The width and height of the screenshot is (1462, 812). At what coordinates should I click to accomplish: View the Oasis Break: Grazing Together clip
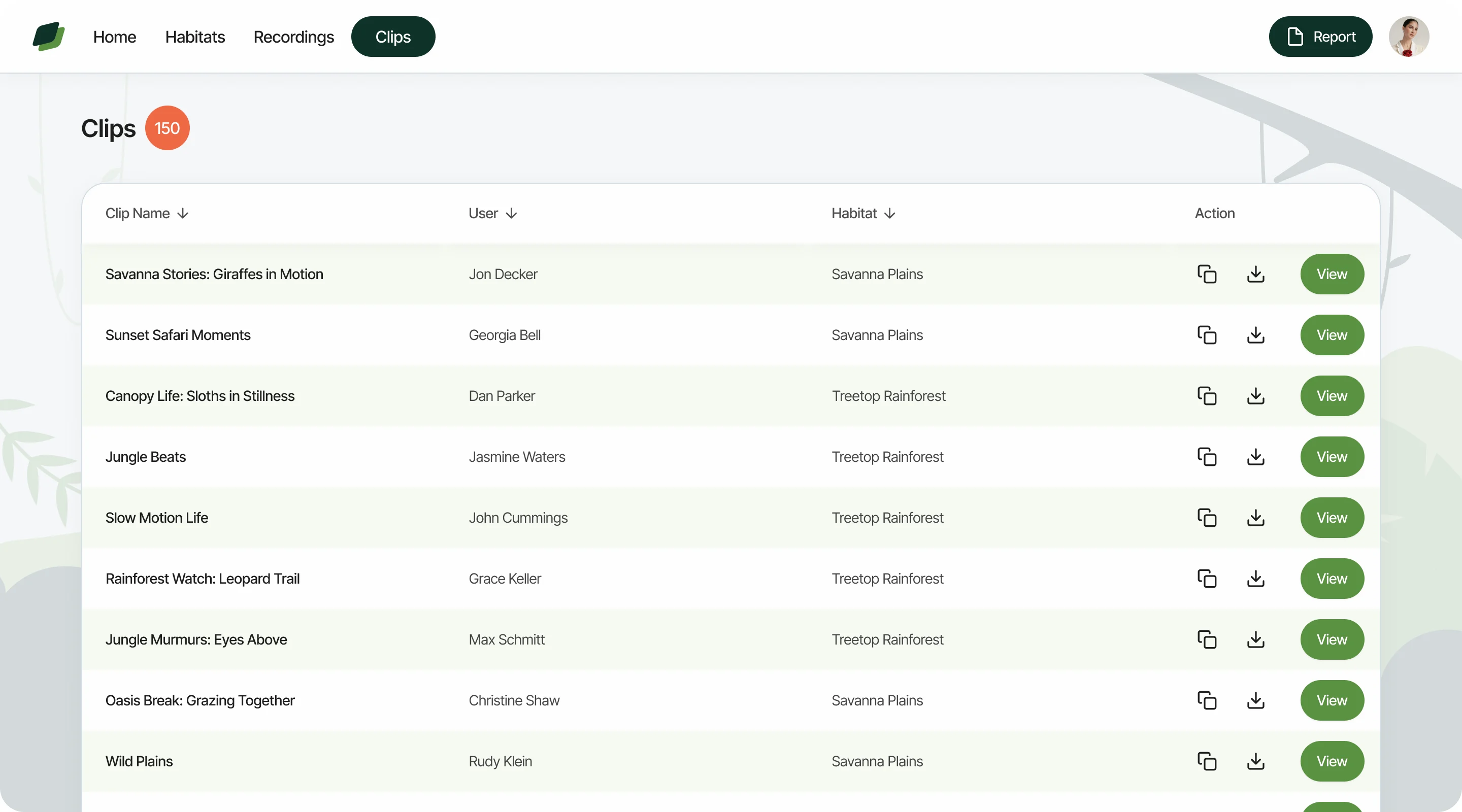click(1332, 700)
